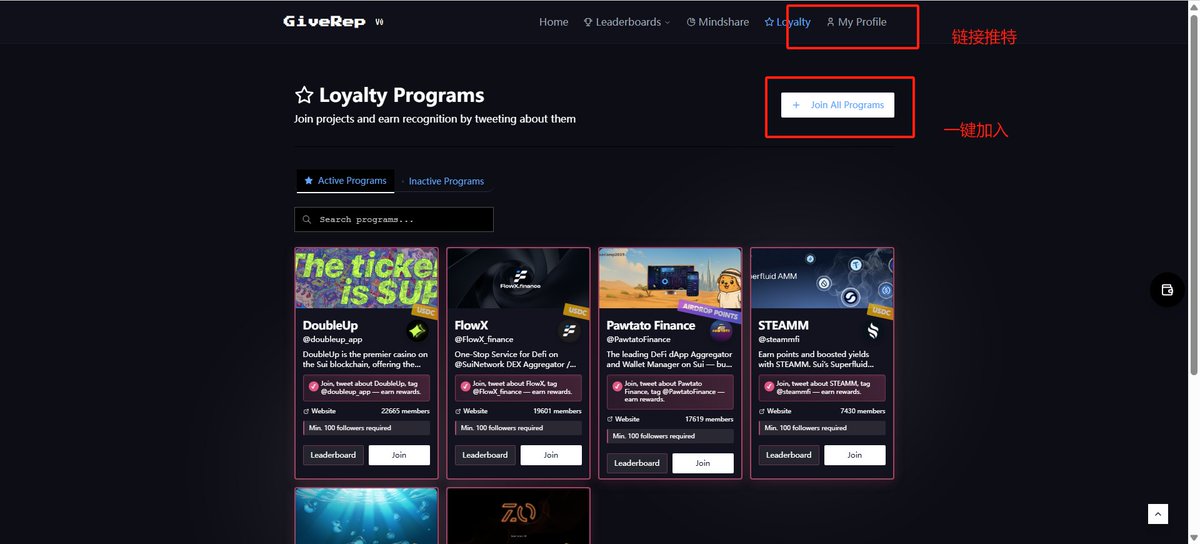Focus the Search programs field

coord(394,219)
